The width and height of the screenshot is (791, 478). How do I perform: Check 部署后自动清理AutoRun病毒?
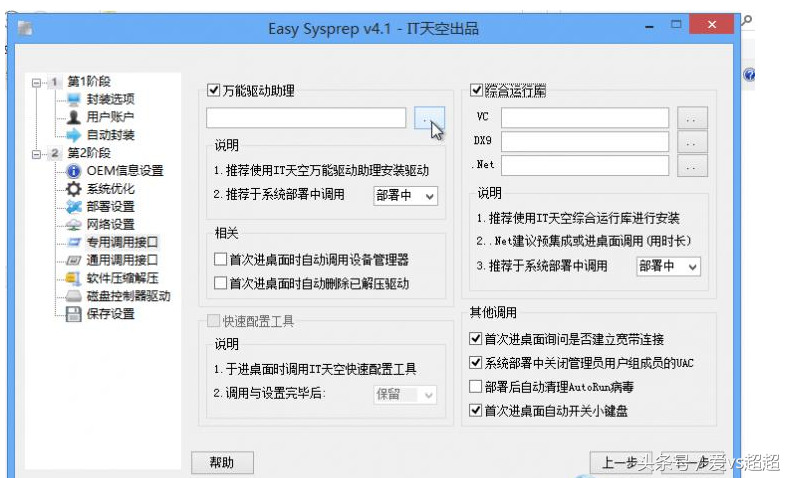pyautogui.click(x=475, y=386)
